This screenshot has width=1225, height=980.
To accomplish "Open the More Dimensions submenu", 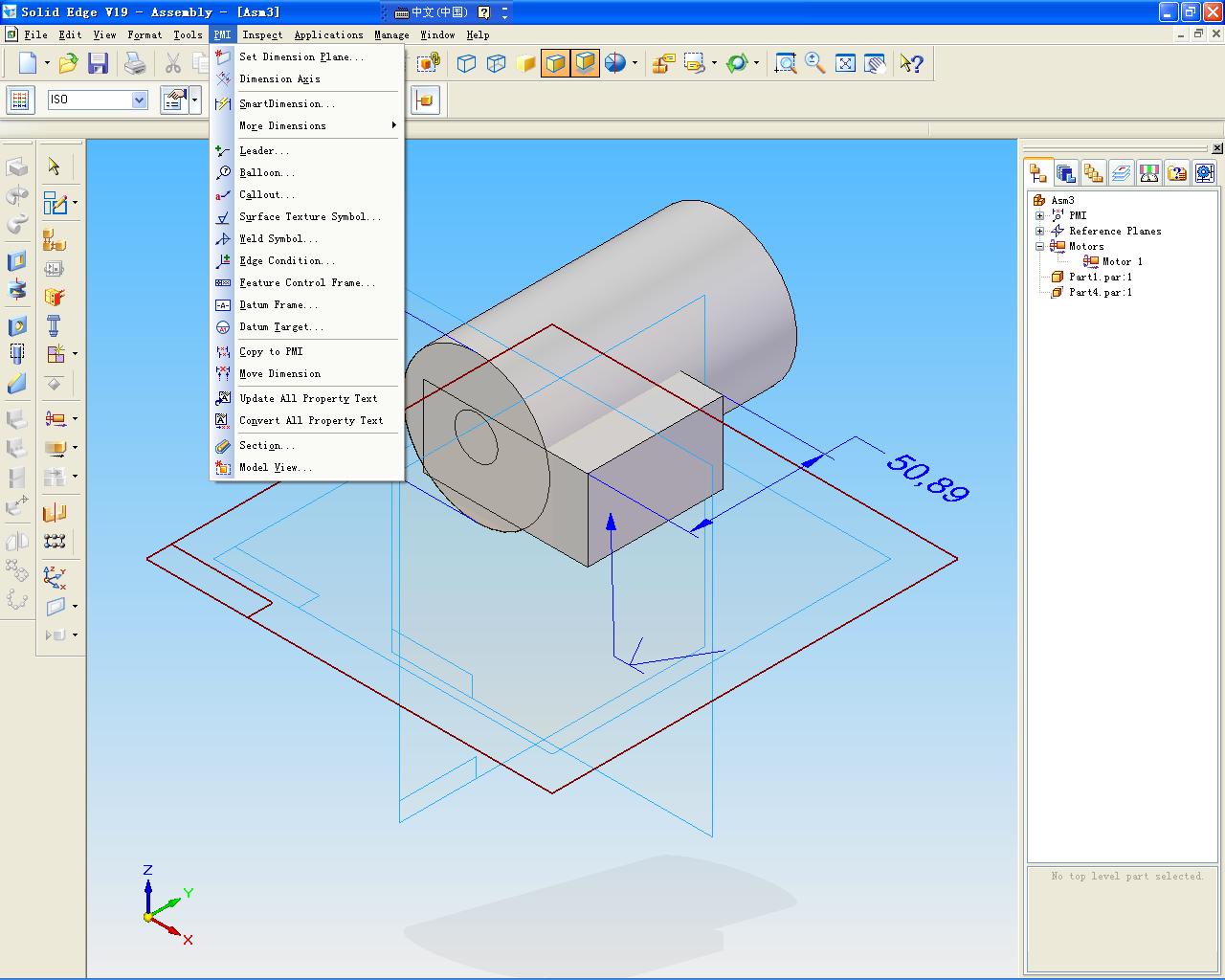I will pos(307,125).
